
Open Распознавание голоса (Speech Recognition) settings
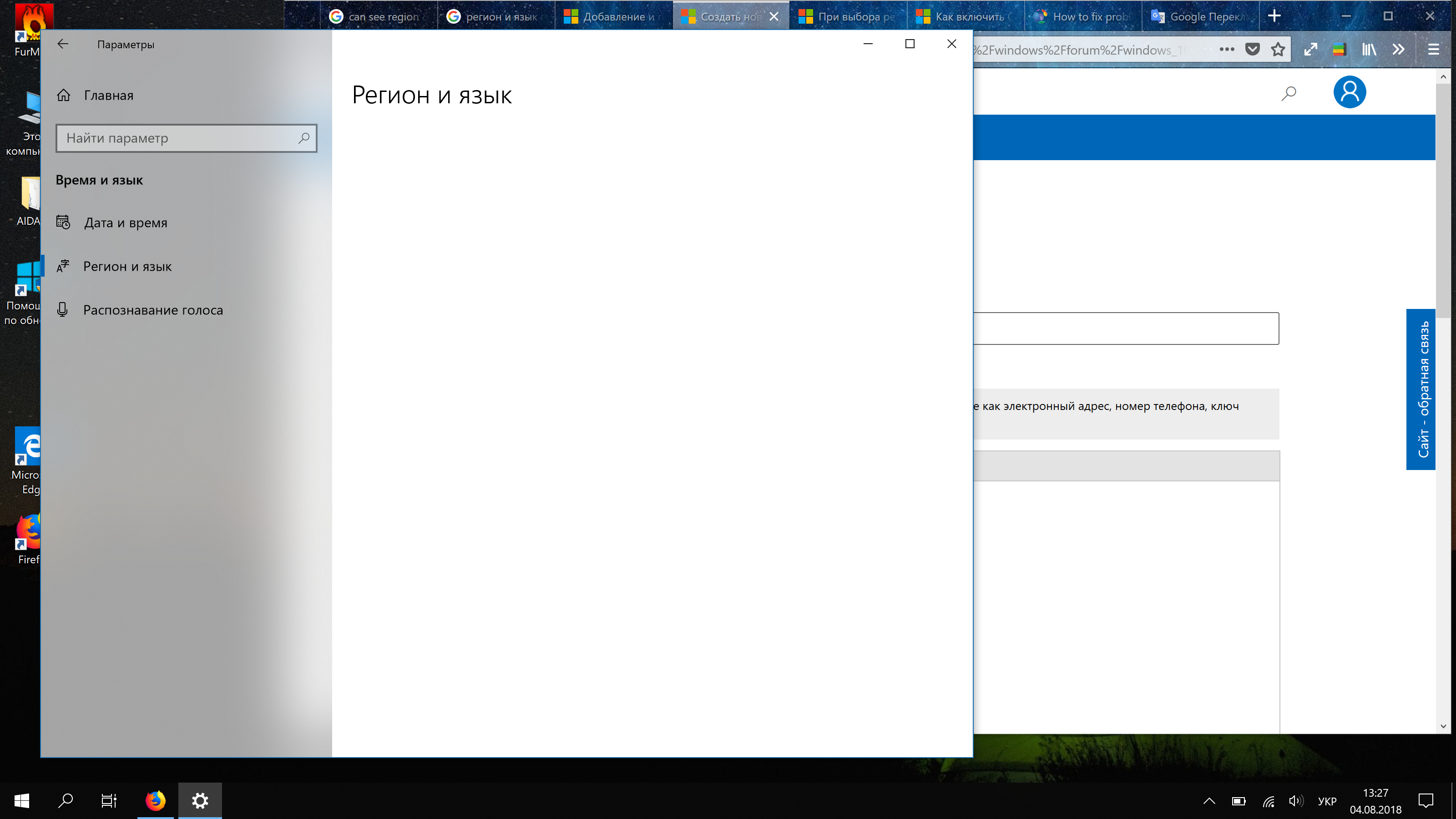point(153,309)
